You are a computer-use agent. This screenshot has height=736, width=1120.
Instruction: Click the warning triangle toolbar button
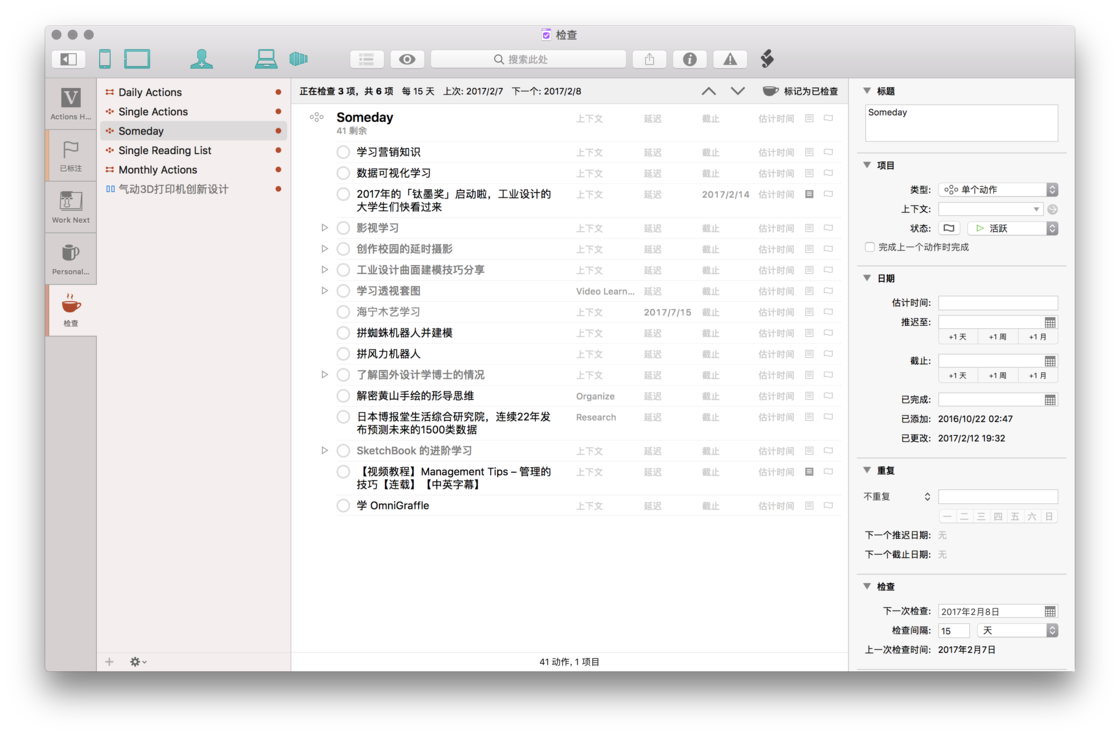pos(729,59)
